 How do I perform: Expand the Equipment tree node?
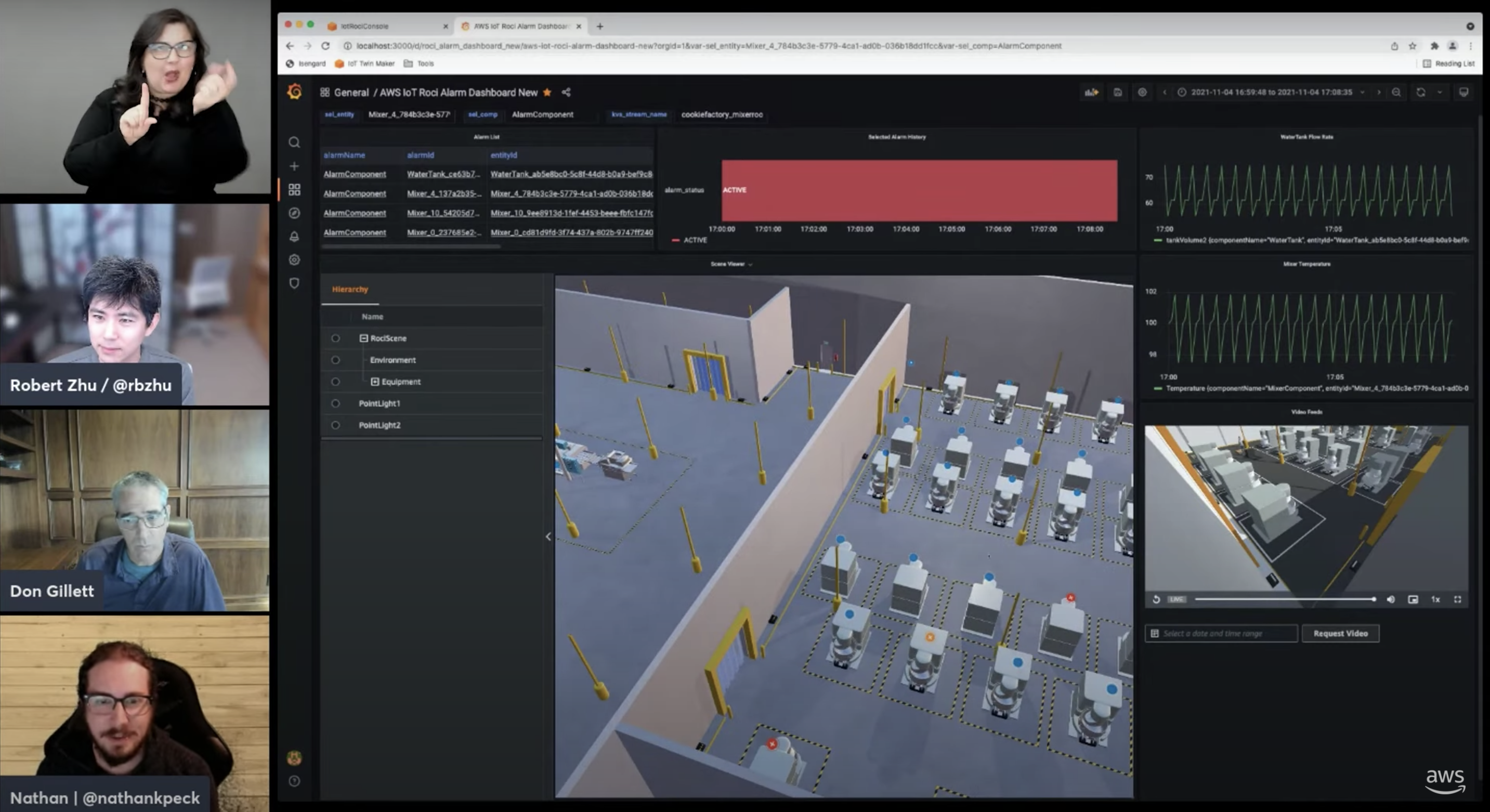[375, 382]
